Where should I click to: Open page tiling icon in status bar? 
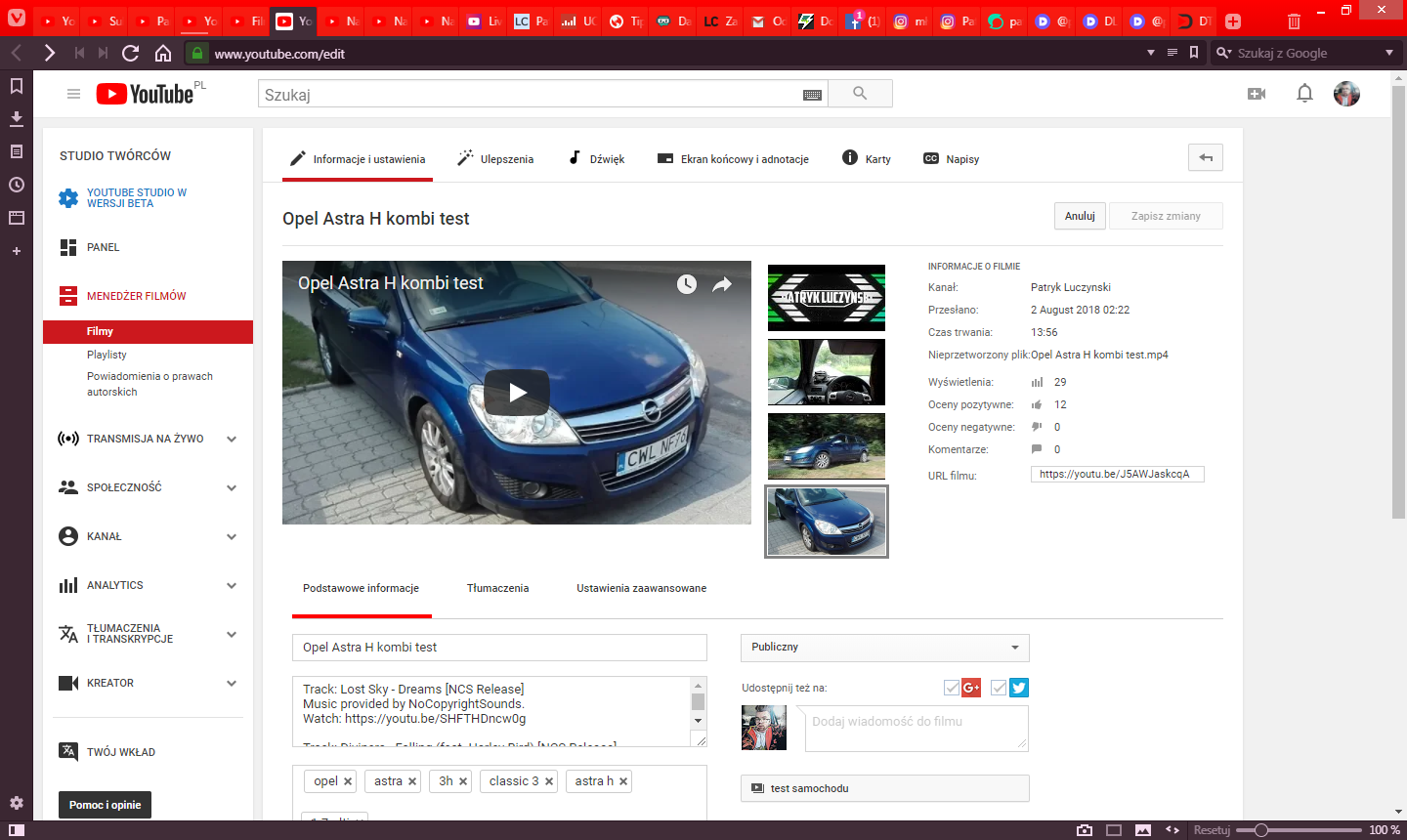(1114, 830)
